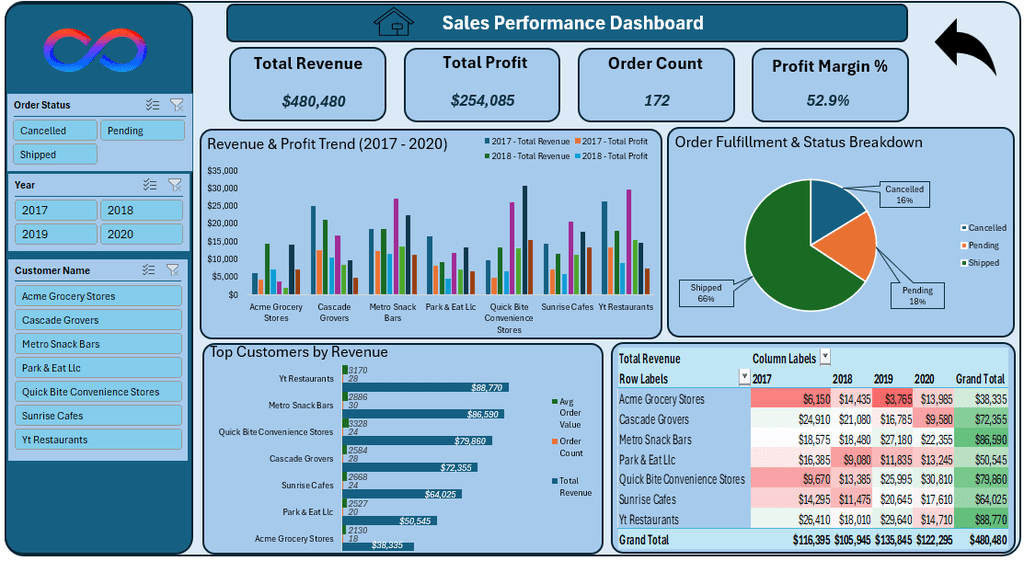This screenshot has height=561, width=1024.
Task: Toggle multi-select on the Year slicer
Action: pos(150,185)
